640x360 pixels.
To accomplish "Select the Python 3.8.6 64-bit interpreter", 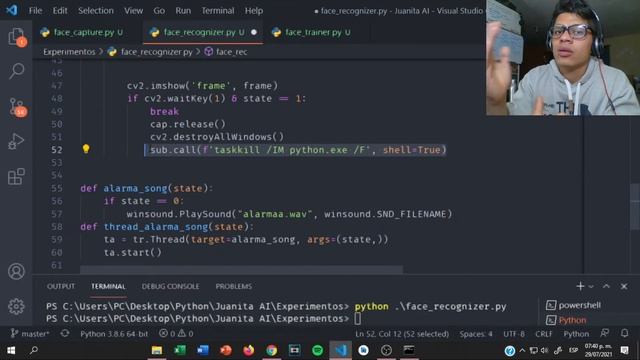I will (114, 334).
